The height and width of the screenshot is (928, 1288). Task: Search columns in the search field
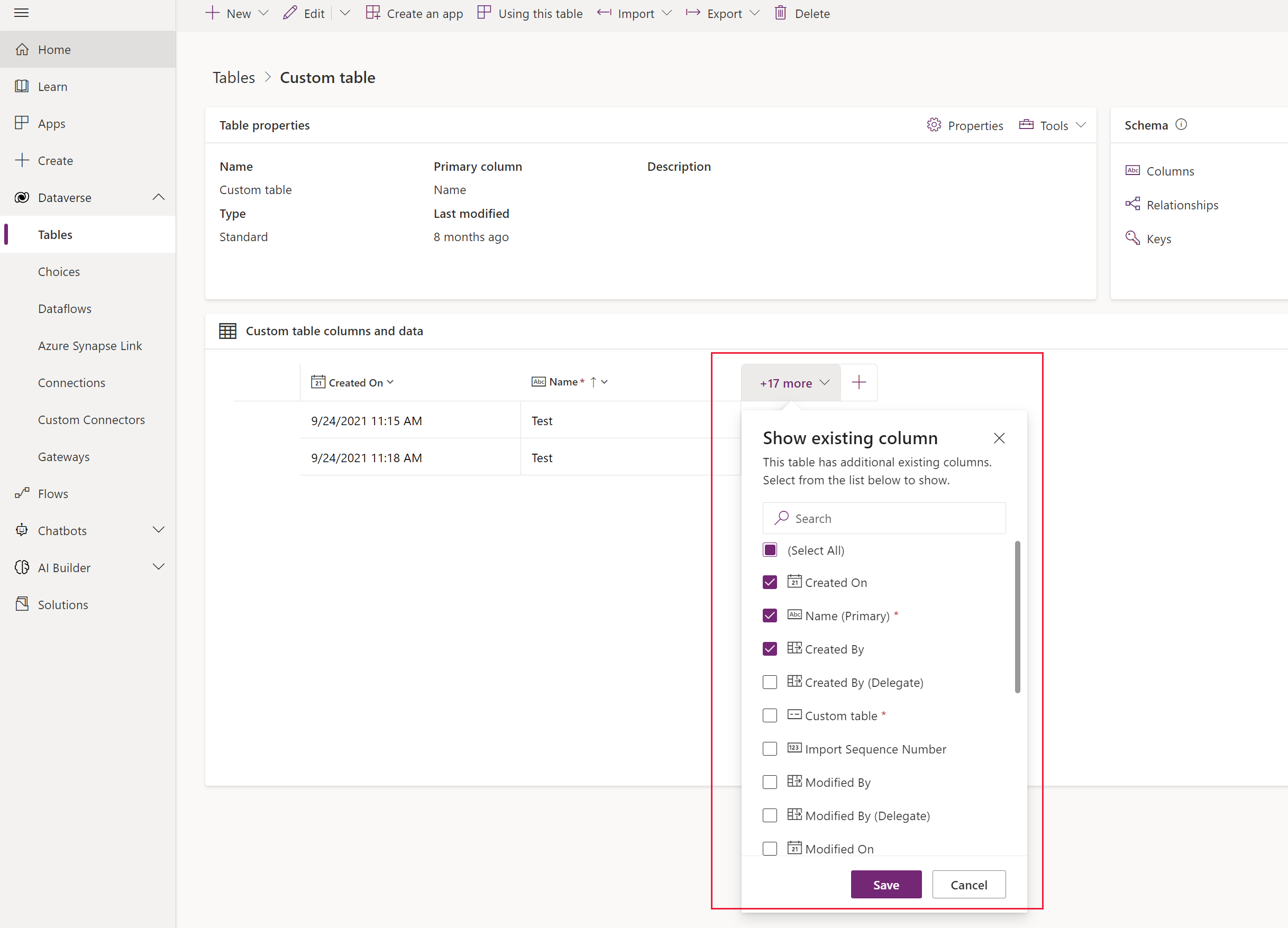(885, 518)
